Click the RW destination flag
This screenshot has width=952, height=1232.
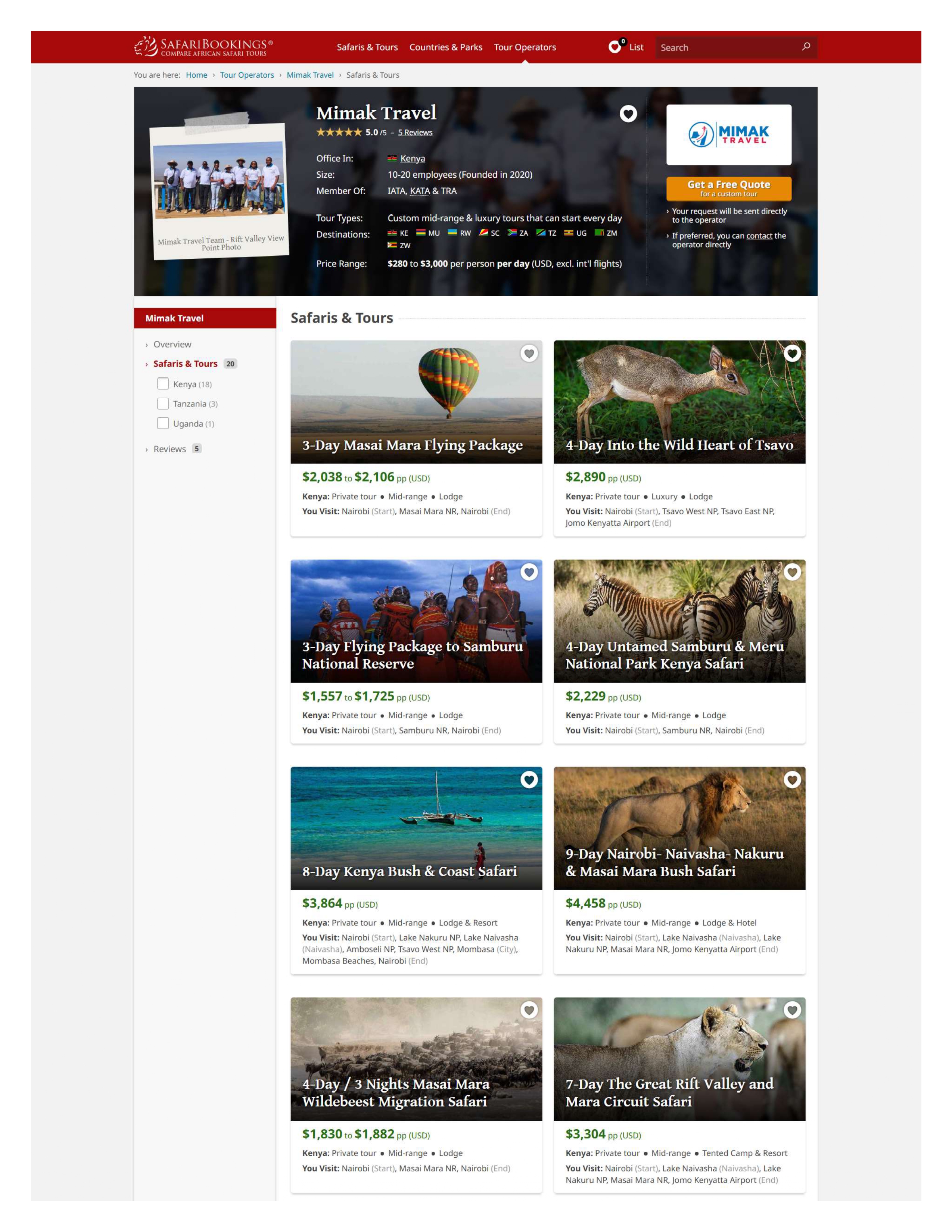click(x=452, y=233)
